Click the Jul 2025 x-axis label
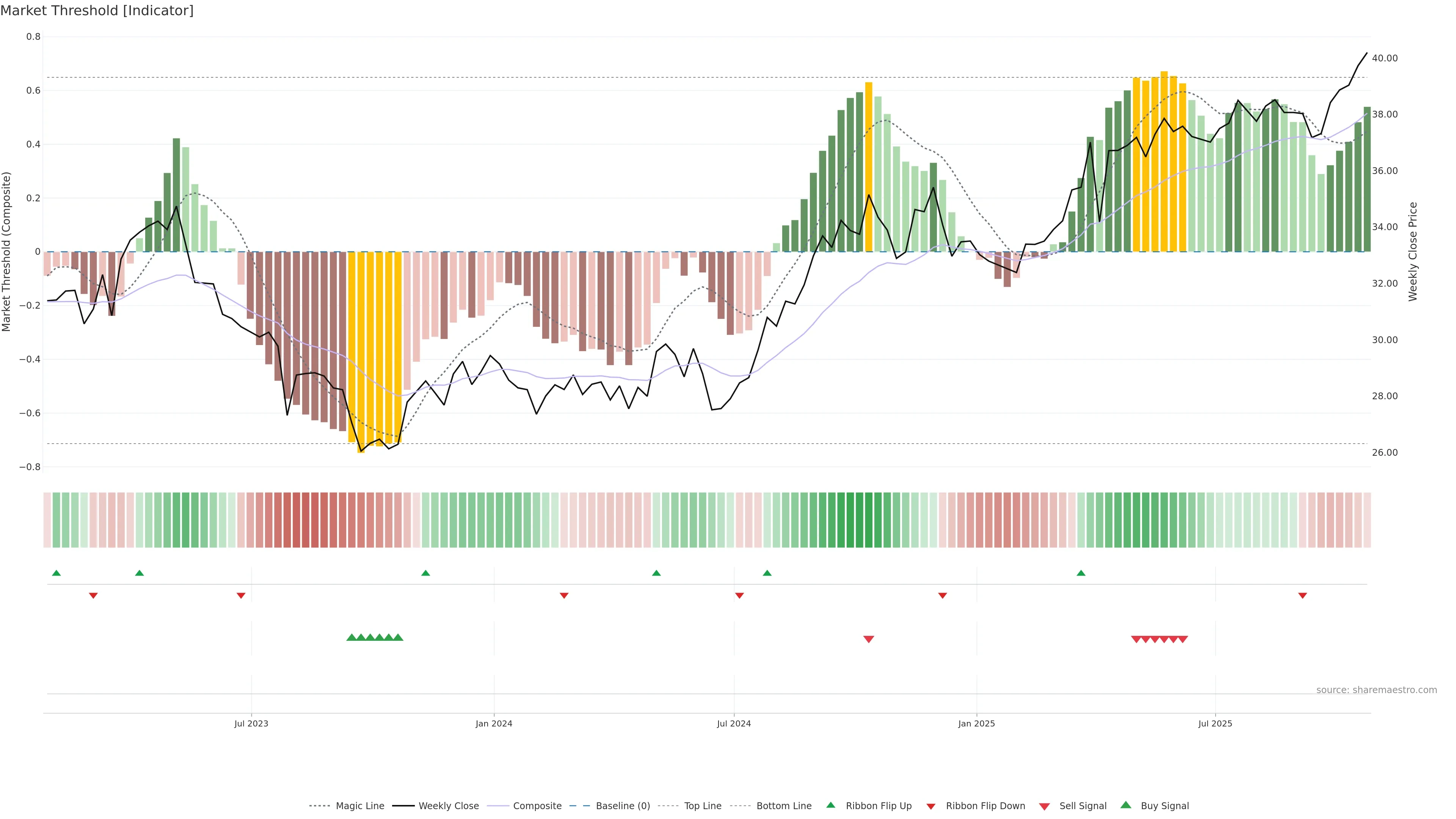Image resolution: width=1456 pixels, height=819 pixels. pyautogui.click(x=1214, y=723)
